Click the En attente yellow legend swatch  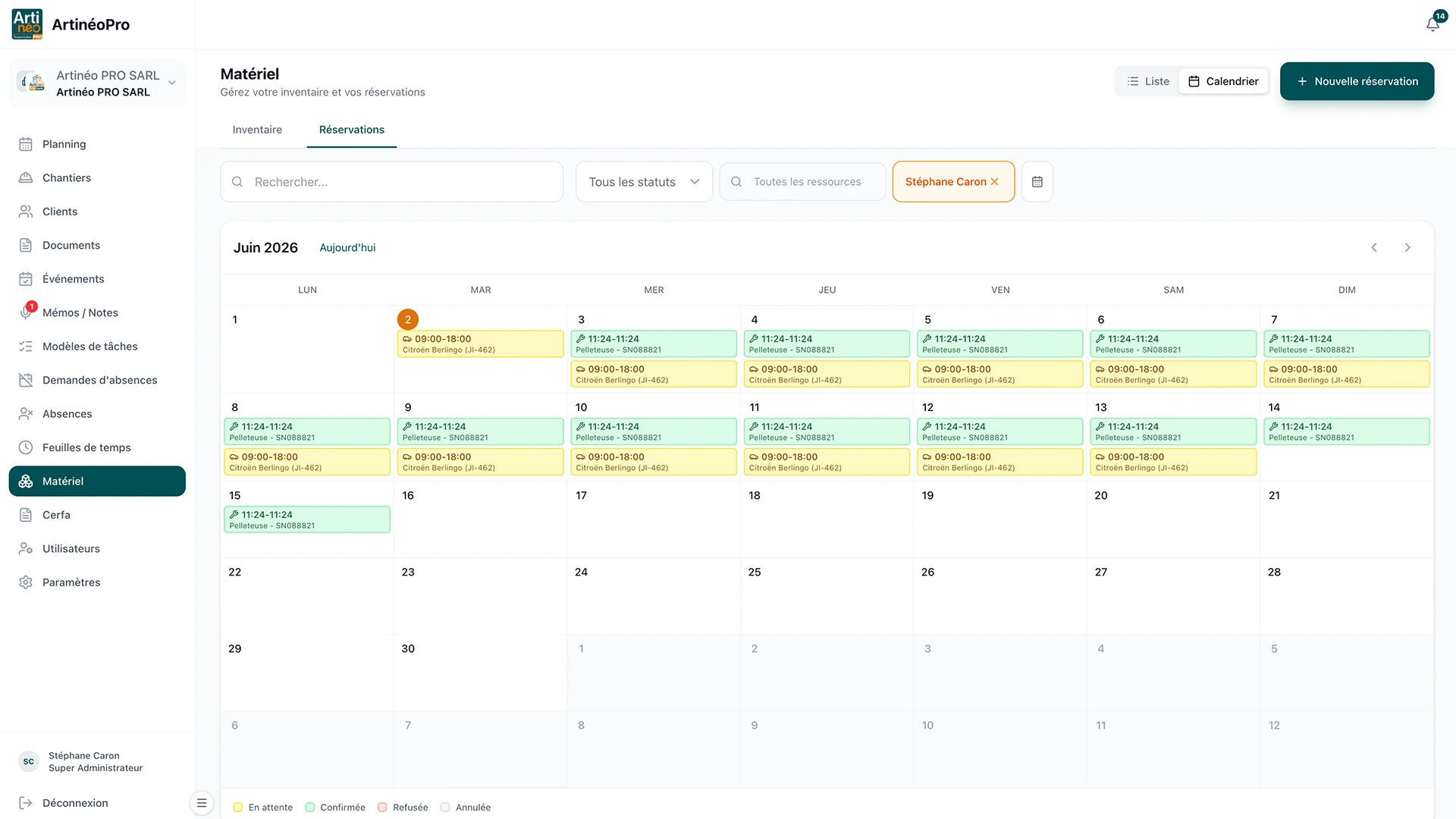point(238,808)
